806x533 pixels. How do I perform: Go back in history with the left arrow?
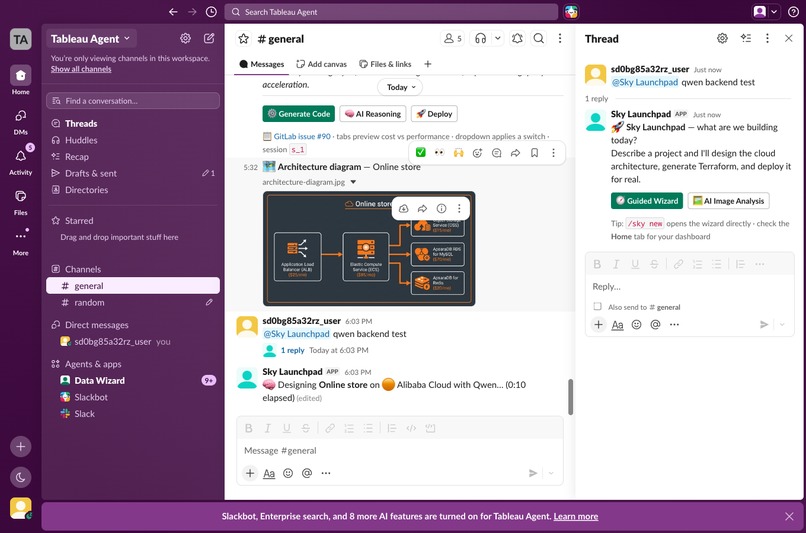click(x=173, y=12)
